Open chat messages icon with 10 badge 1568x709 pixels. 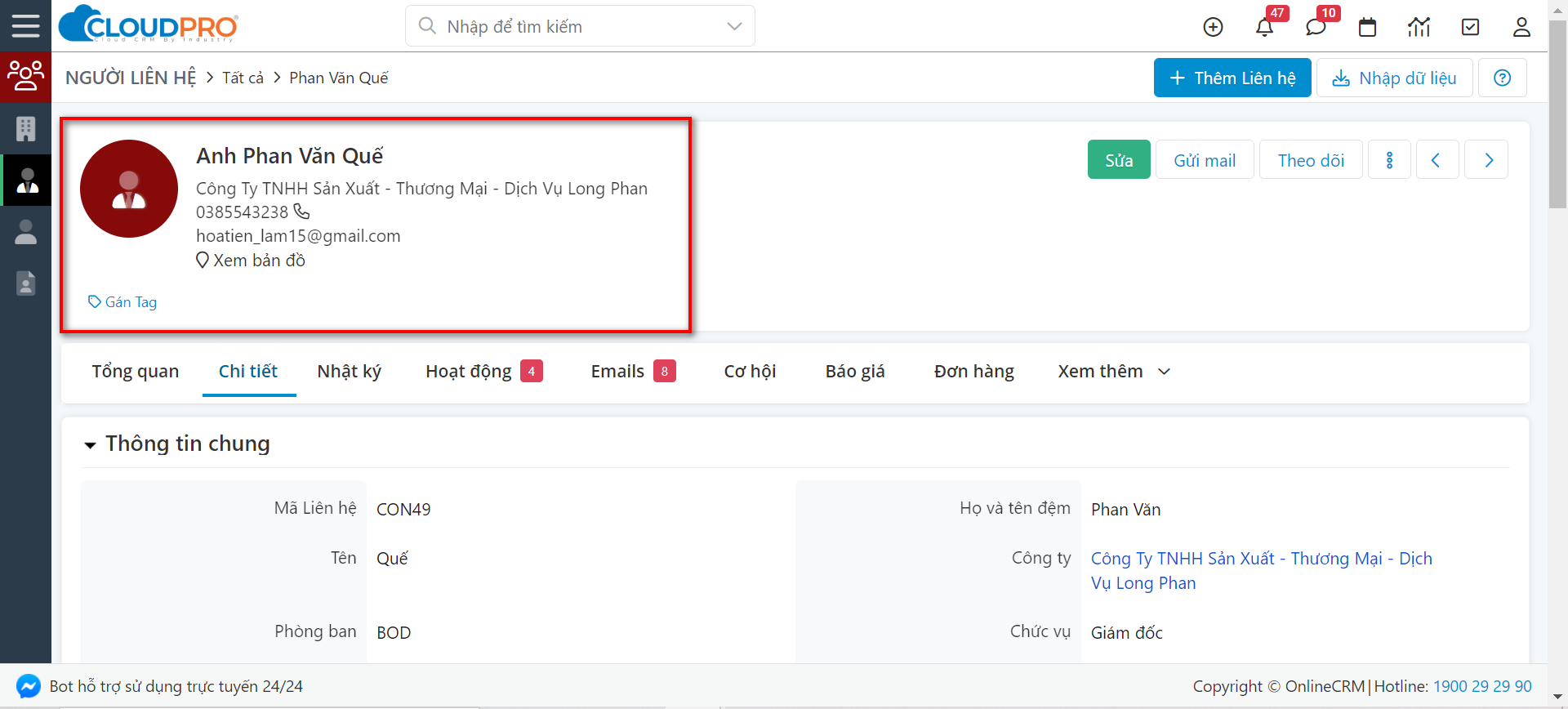[x=1316, y=27]
